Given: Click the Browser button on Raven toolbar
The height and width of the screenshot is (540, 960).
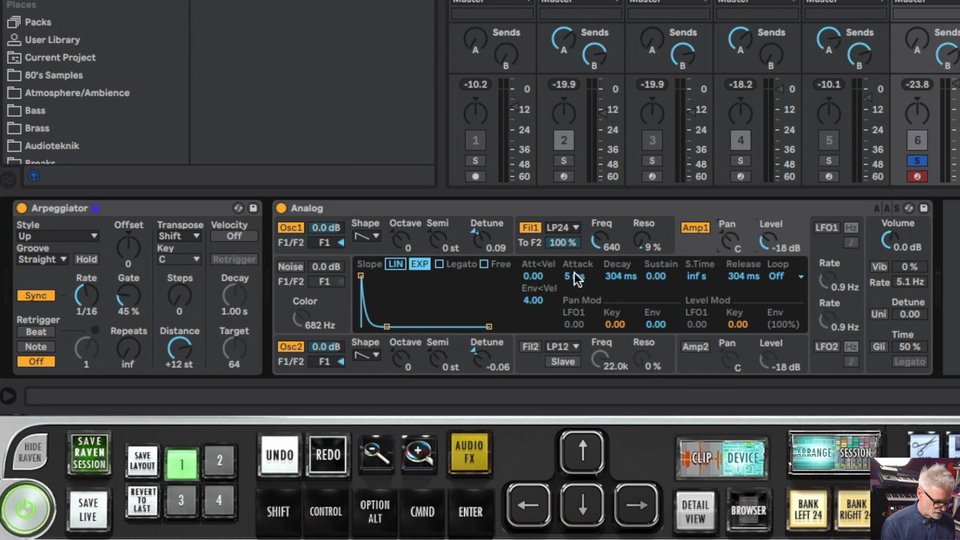Looking at the screenshot, I should coord(748,510).
